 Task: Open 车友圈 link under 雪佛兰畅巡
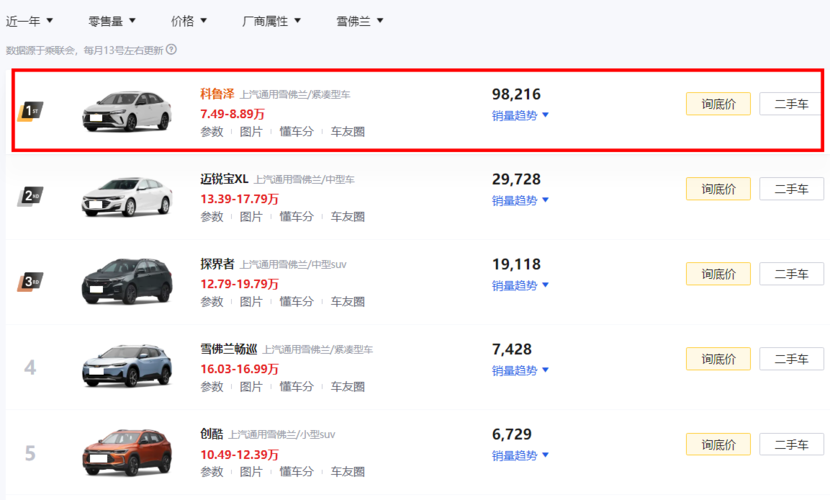click(348, 387)
